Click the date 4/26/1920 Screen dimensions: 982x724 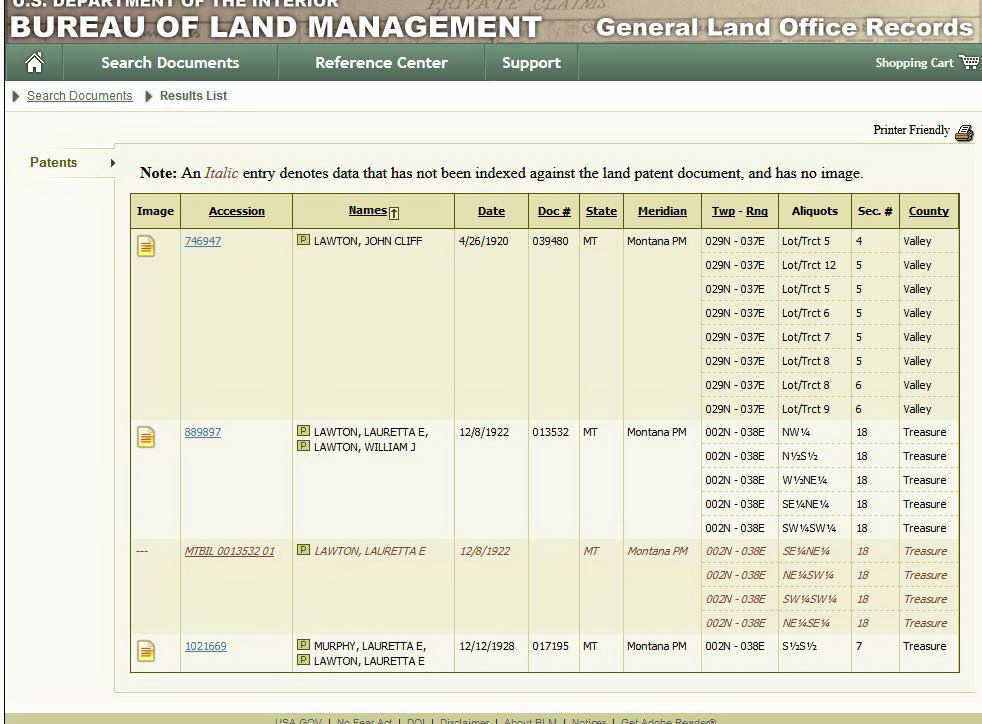483,241
